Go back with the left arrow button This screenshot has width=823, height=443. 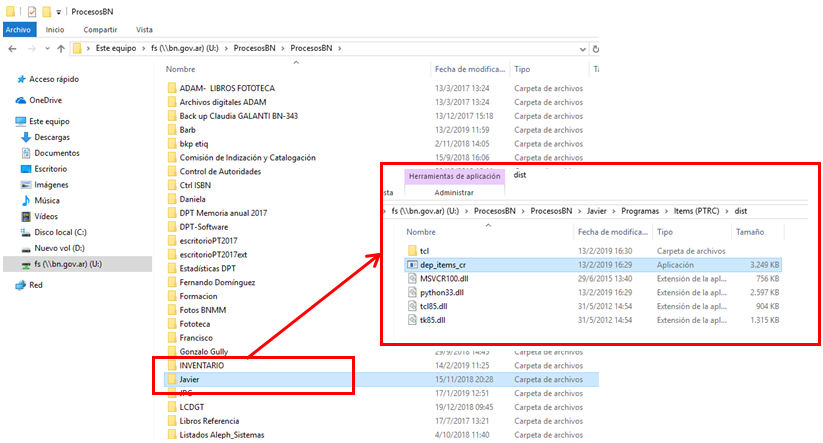(x=13, y=48)
